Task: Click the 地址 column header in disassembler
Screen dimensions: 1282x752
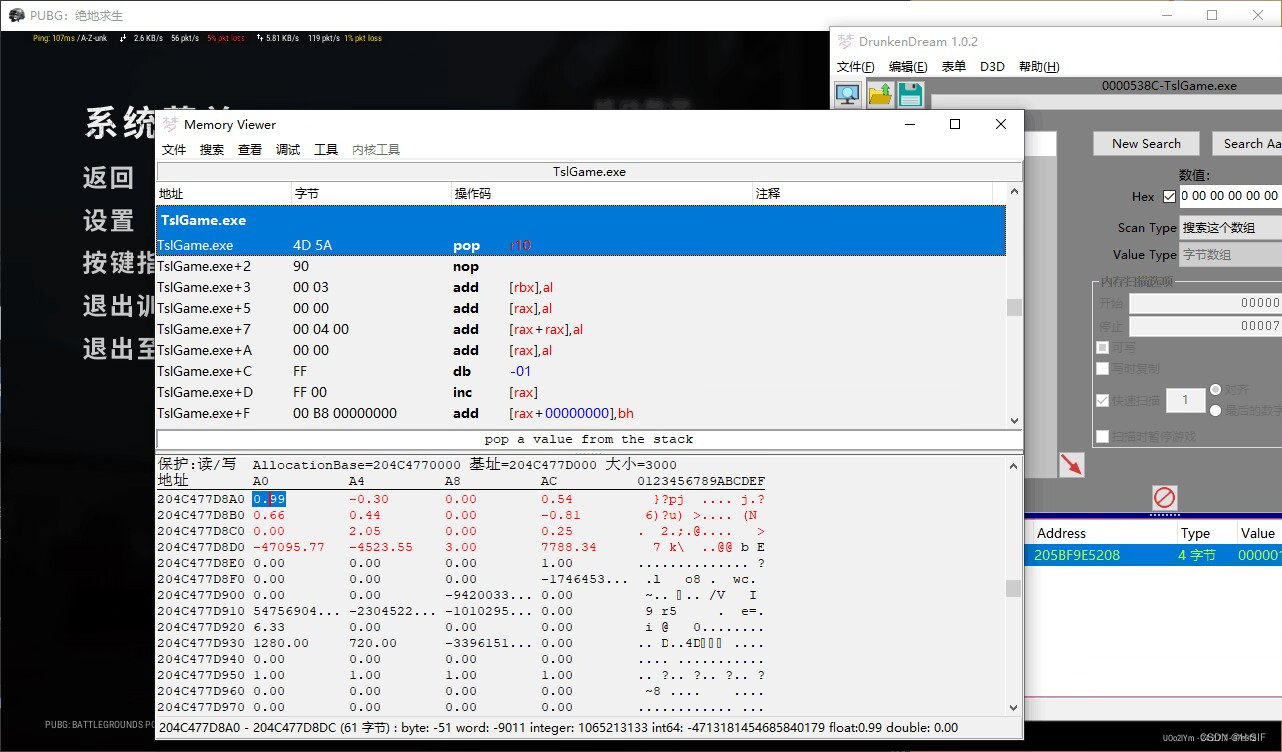Action: [224, 194]
